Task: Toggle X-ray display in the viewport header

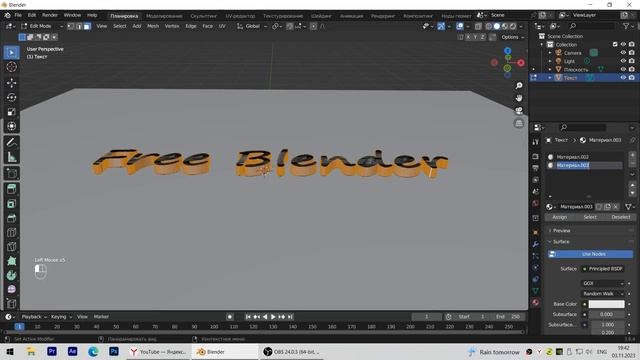Action: coord(478,26)
